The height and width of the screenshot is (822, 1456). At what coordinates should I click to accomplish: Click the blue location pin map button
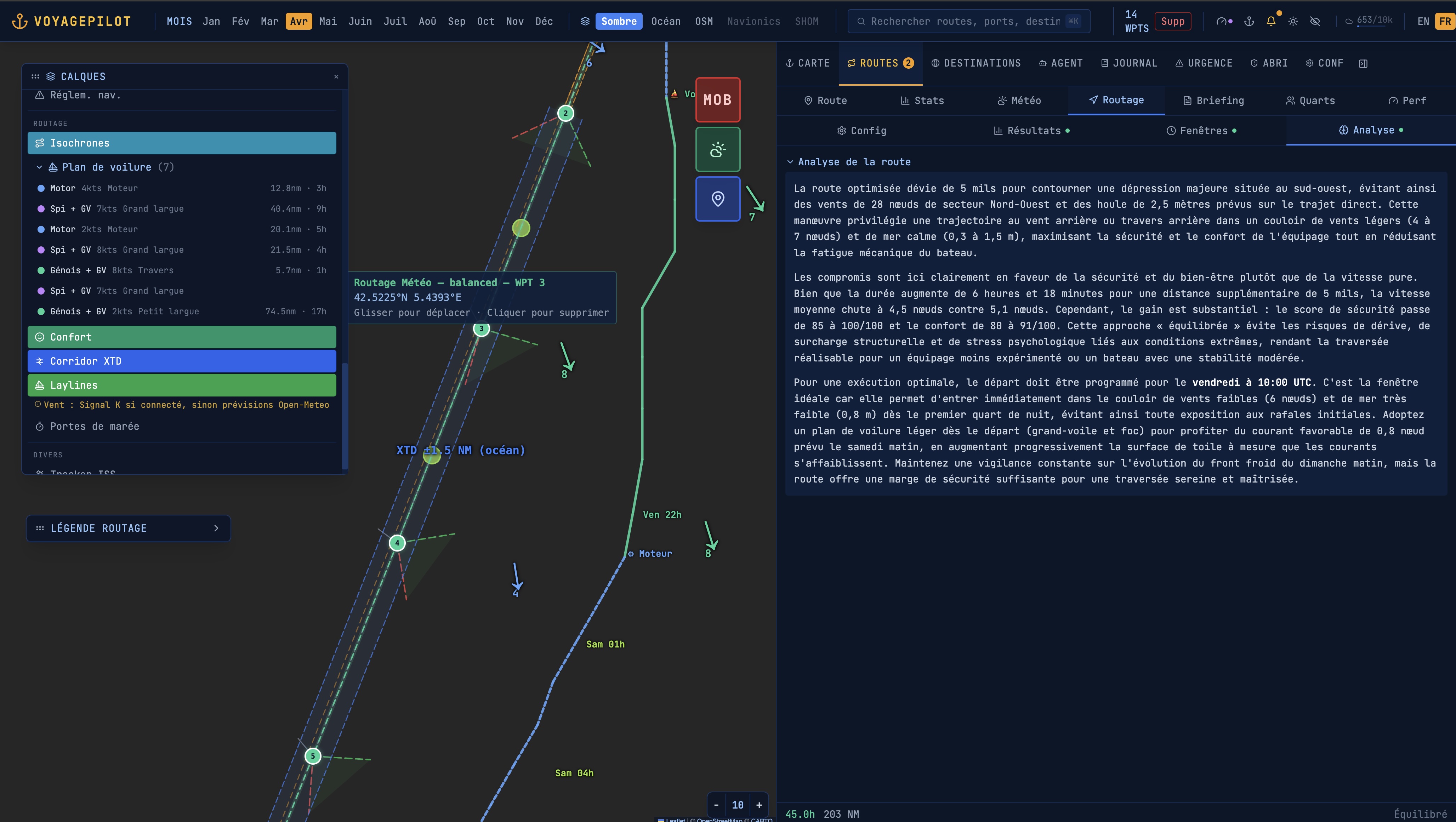tap(717, 199)
